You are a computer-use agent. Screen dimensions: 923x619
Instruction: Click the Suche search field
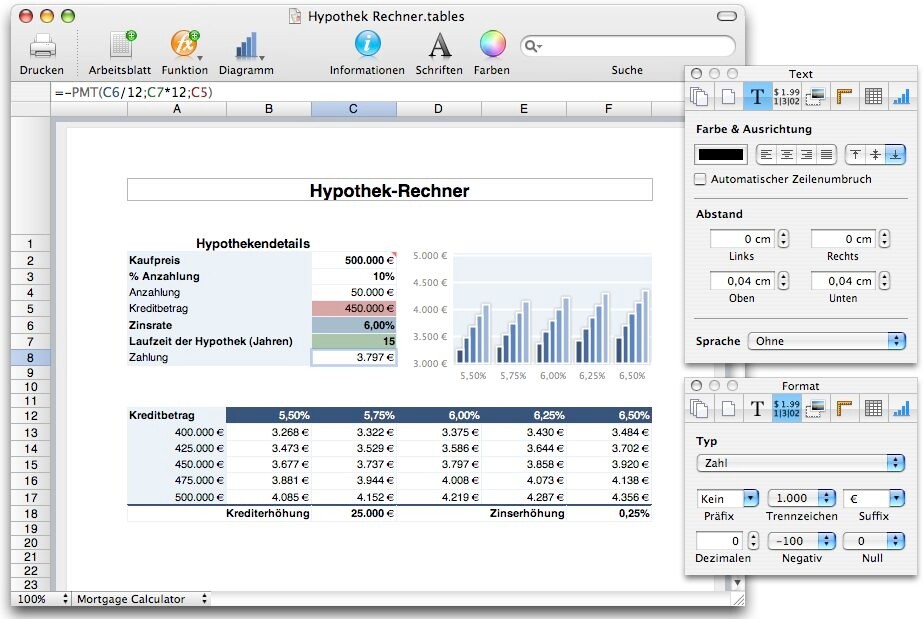pos(627,46)
